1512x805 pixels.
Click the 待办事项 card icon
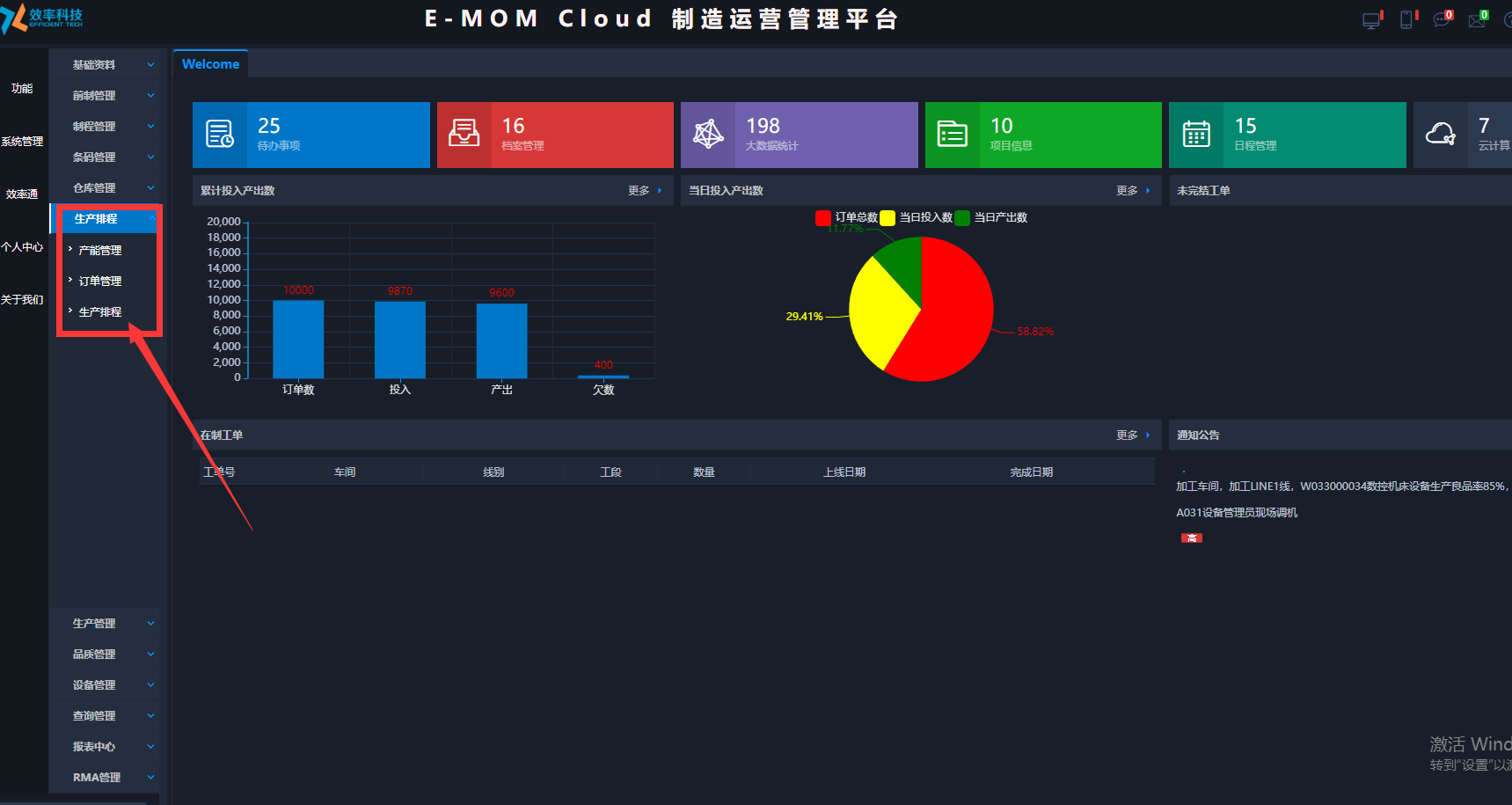click(219, 135)
